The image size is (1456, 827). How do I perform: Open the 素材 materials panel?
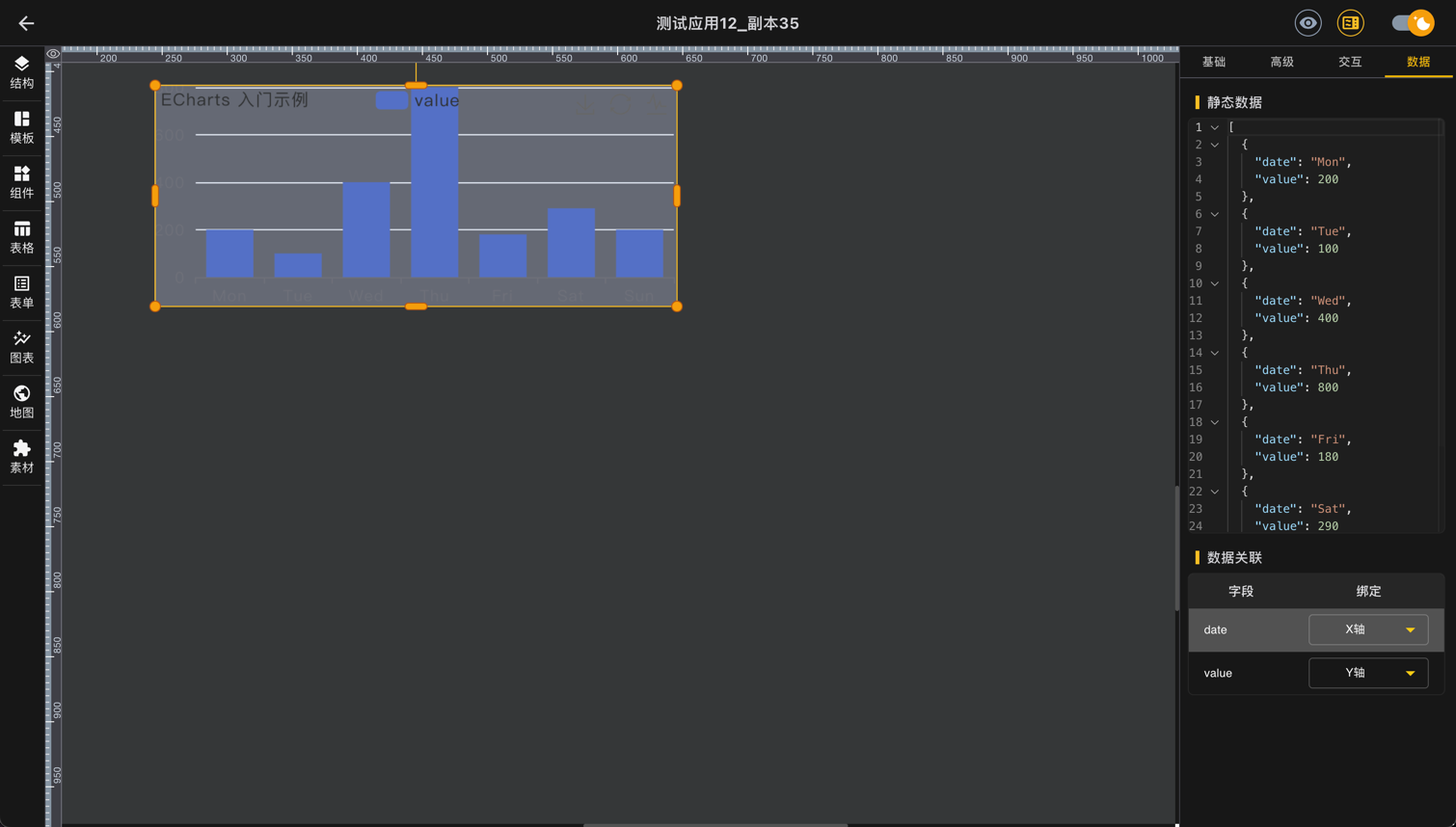[21, 457]
